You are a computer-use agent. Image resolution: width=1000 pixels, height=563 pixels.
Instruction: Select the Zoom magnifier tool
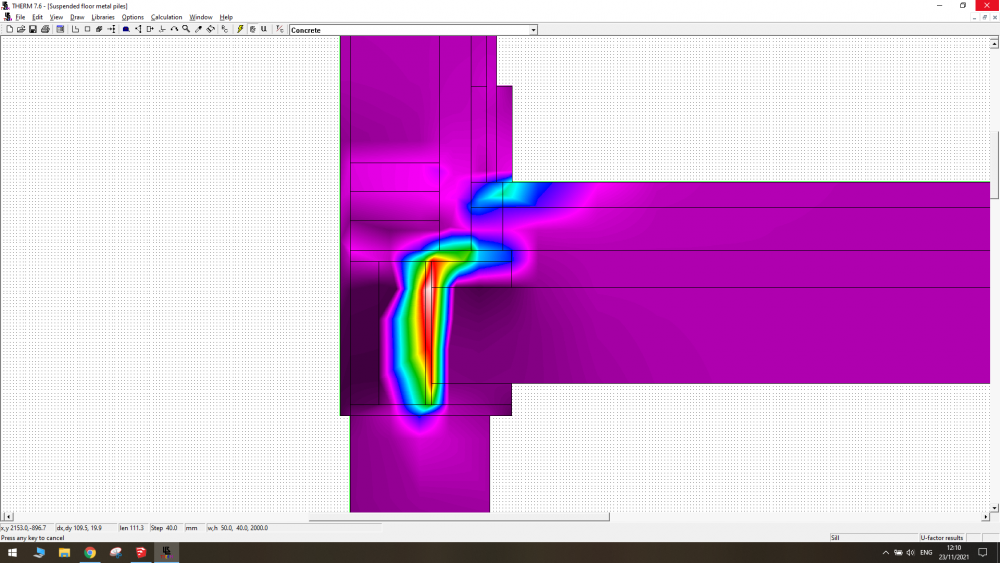point(186,29)
